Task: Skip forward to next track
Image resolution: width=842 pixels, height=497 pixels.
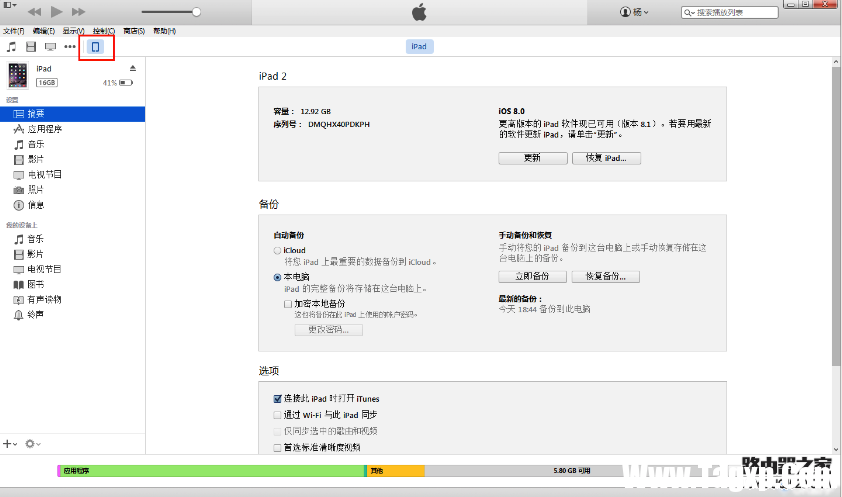Action: (x=78, y=12)
